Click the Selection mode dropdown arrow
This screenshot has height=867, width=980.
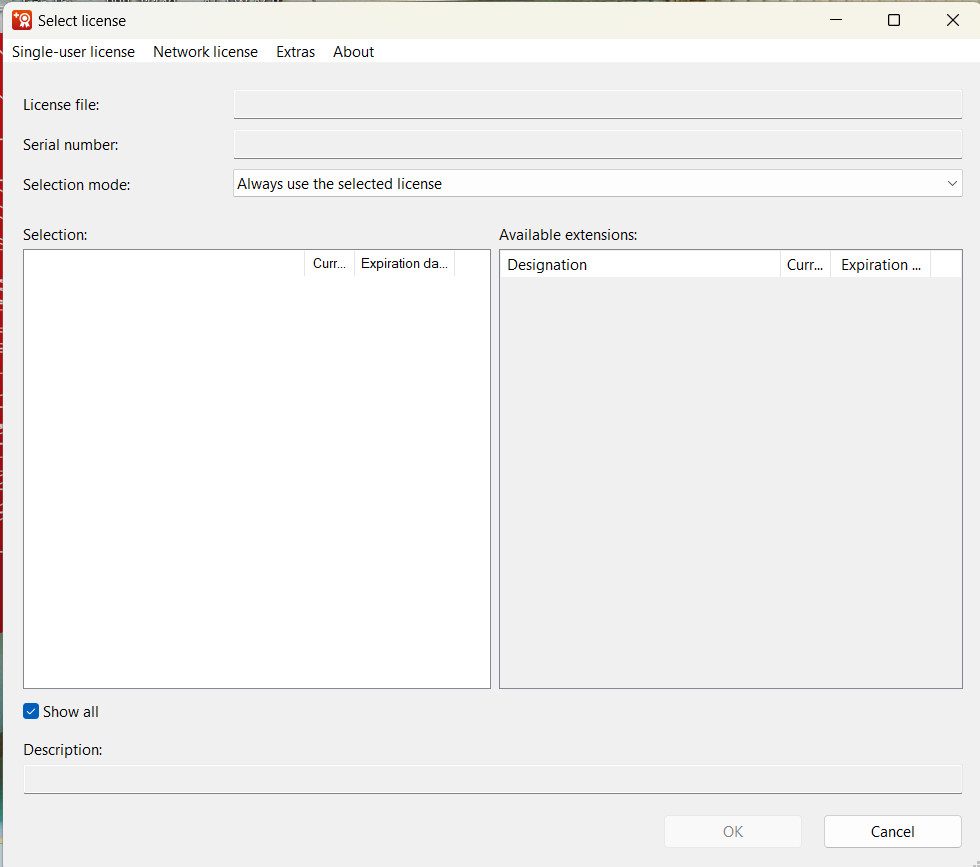[x=951, y=184]
